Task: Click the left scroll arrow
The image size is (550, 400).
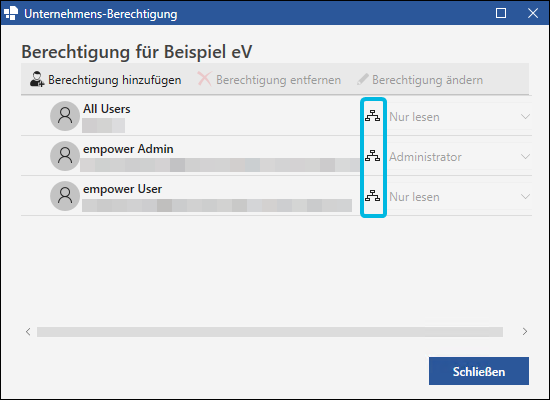Action: point(28,332)
